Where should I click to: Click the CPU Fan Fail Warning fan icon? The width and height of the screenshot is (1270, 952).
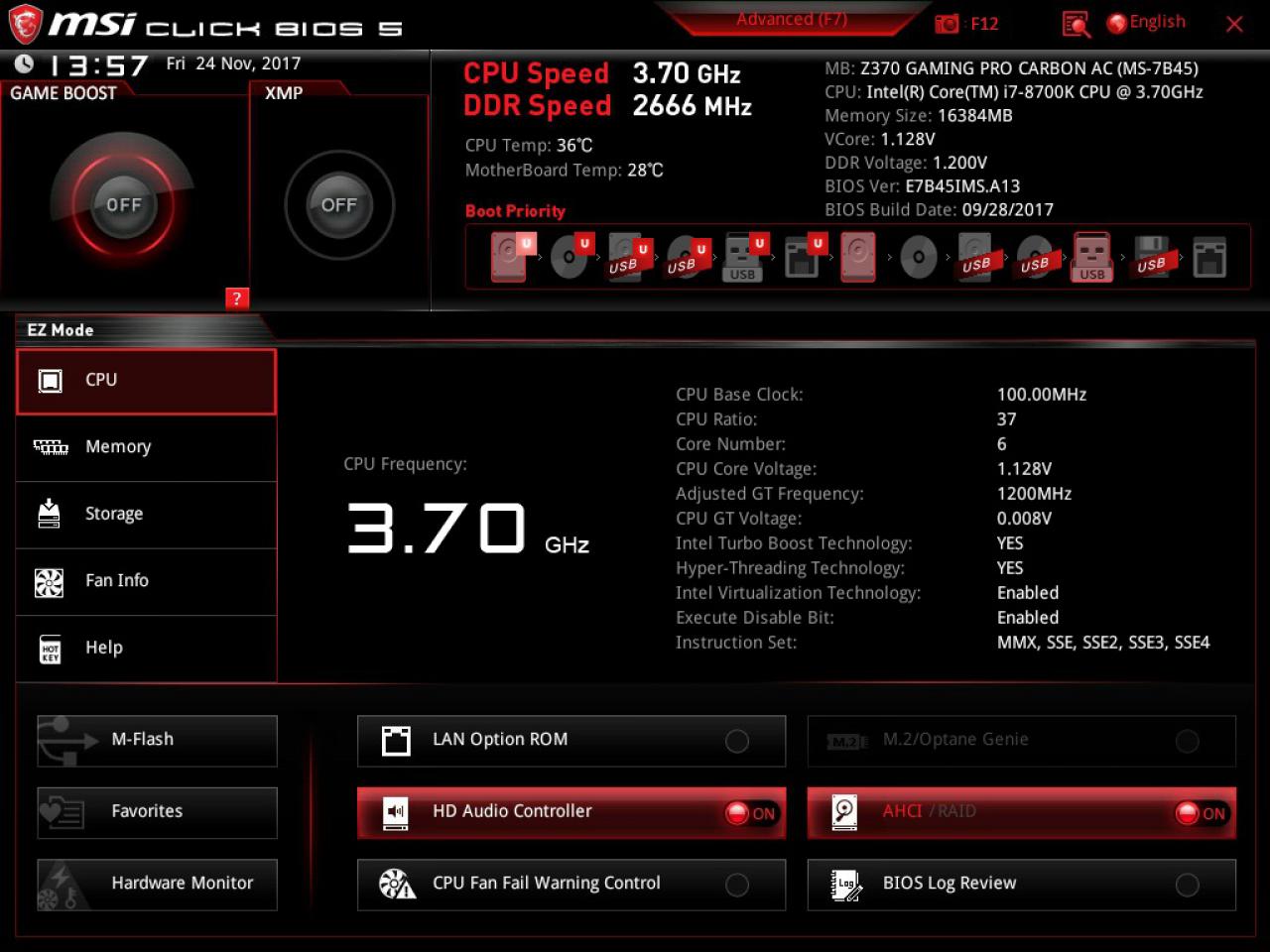coord(397,884)
